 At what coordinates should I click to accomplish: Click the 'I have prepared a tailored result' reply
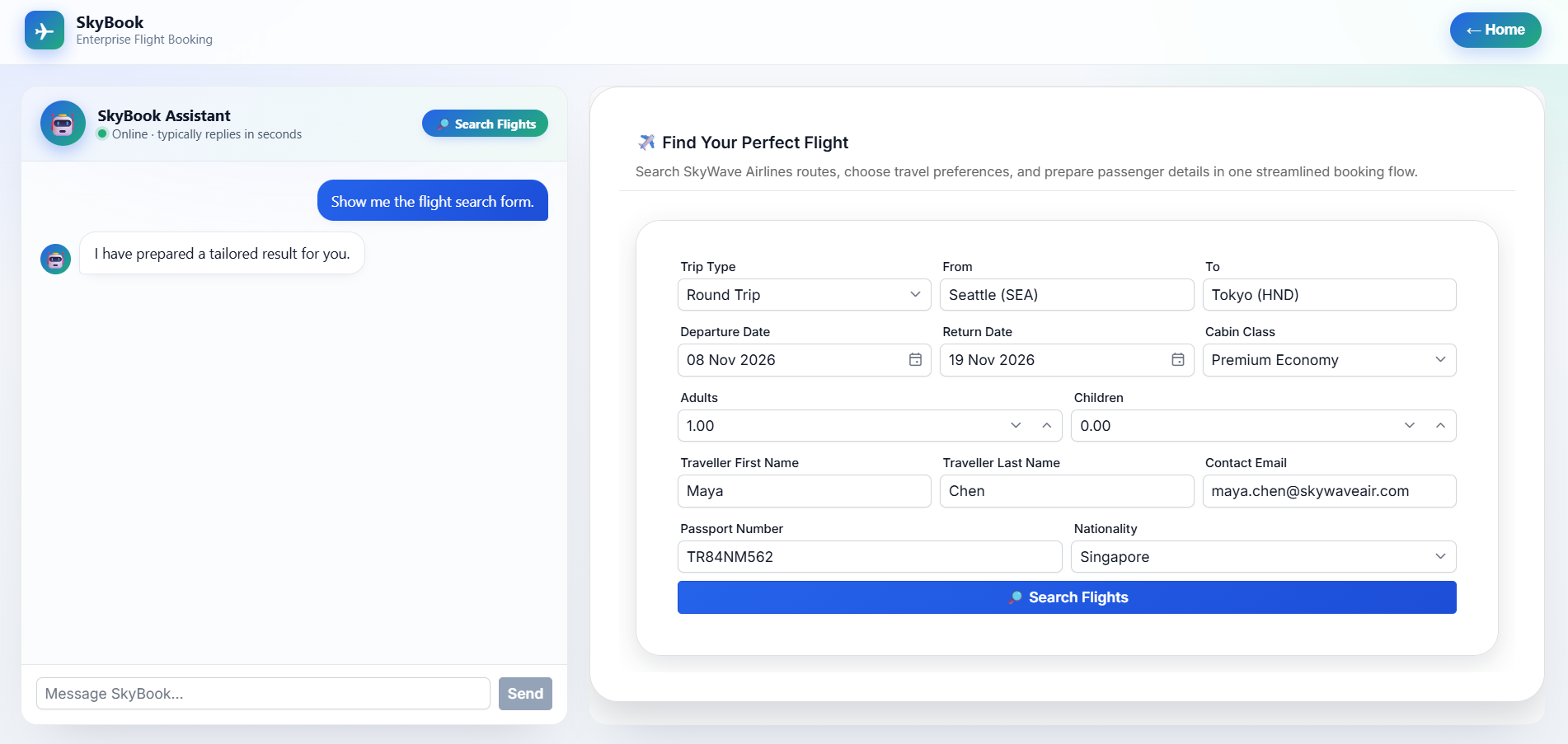click(222, 254)
